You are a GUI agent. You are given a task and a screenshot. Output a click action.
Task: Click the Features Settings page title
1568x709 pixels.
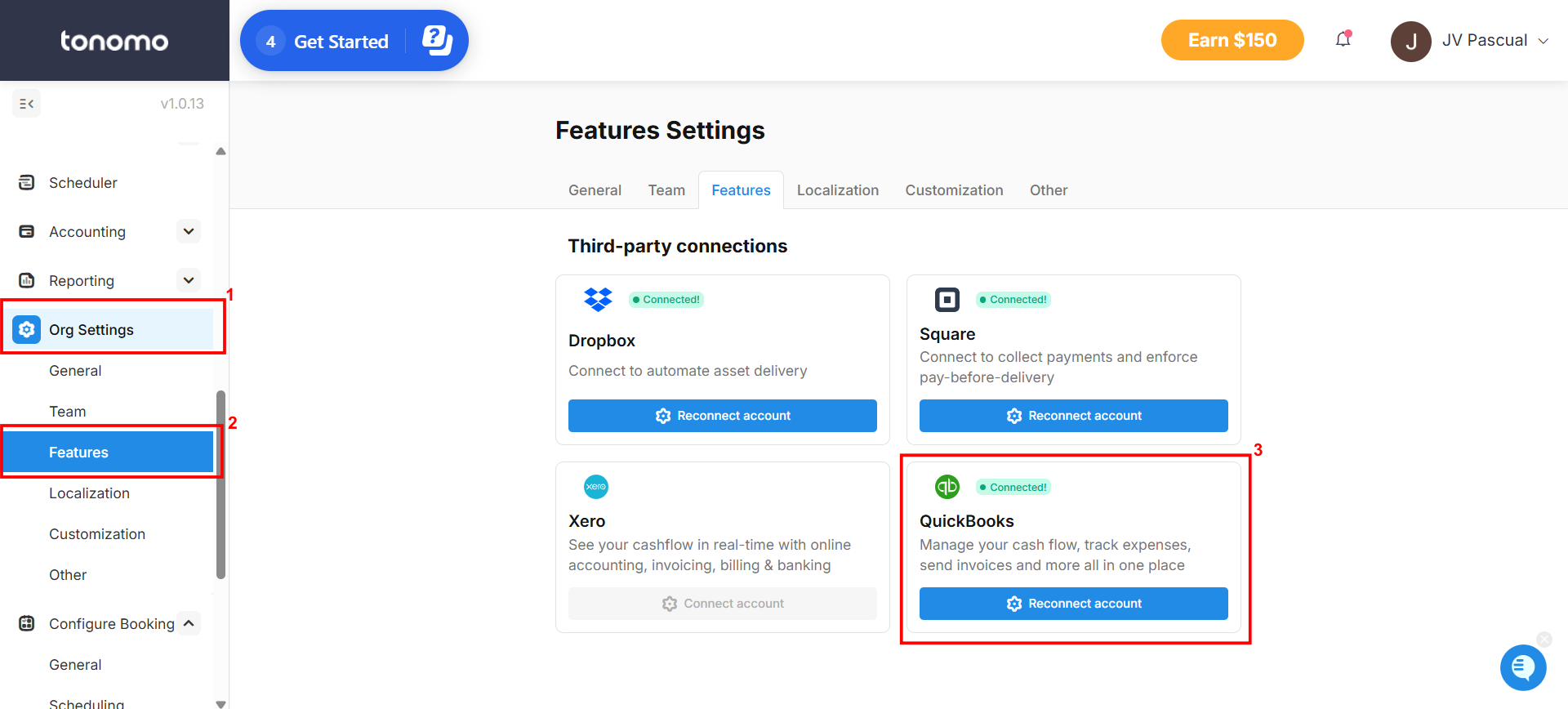tap(660, 131)
